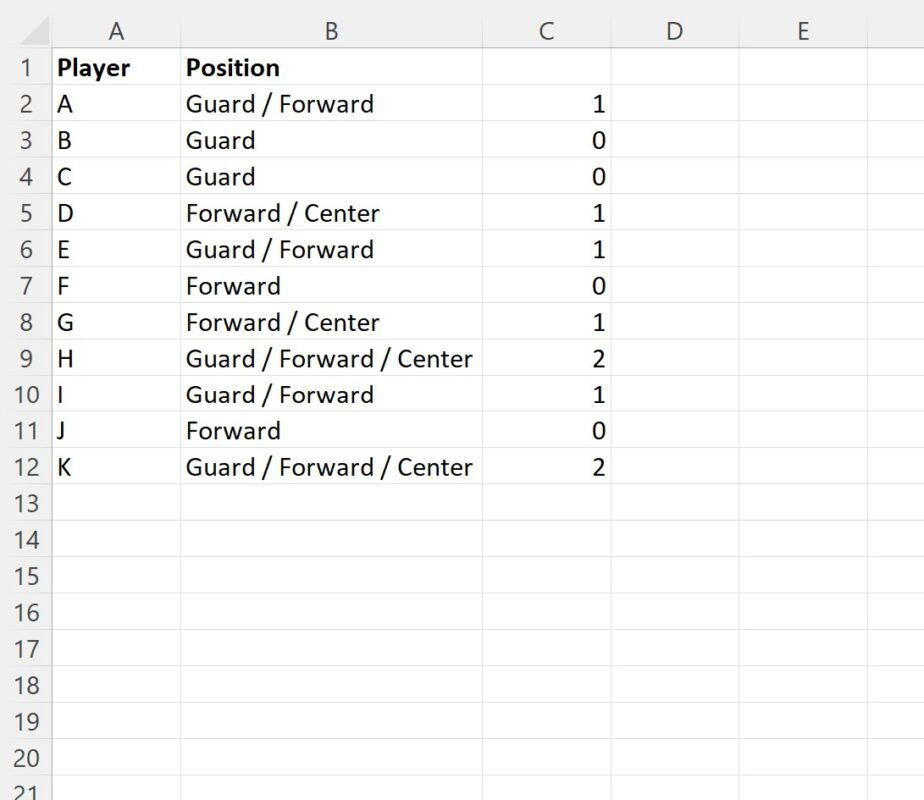Click row 13 header number
The height and width of the screenshot is (800, 924).
[x=26, y=504]
